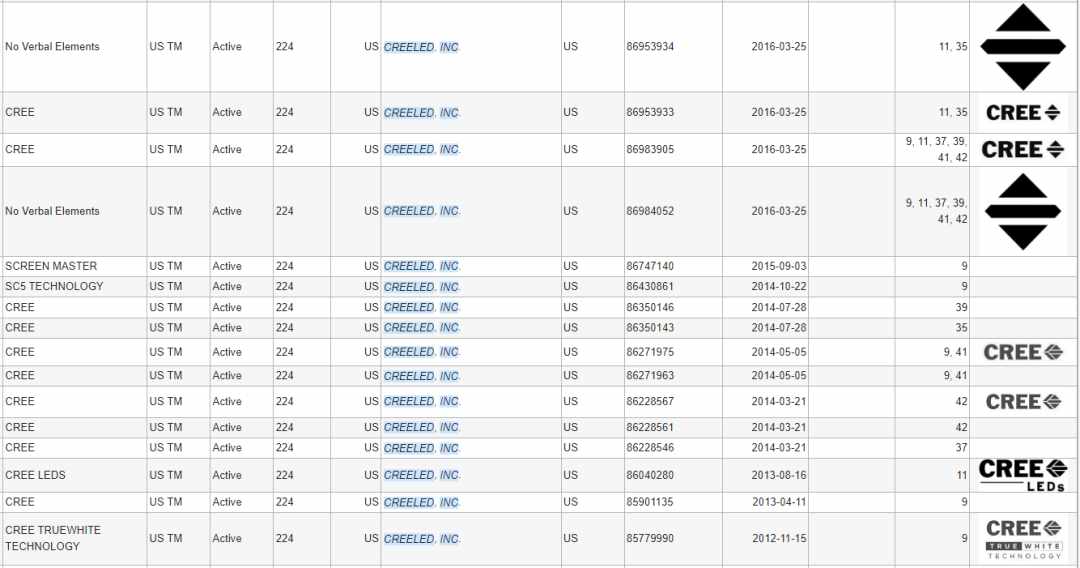
Task: Select the SCREEN MASTER trademark cell
Action: pyautogui.click(x=74, y=266)
